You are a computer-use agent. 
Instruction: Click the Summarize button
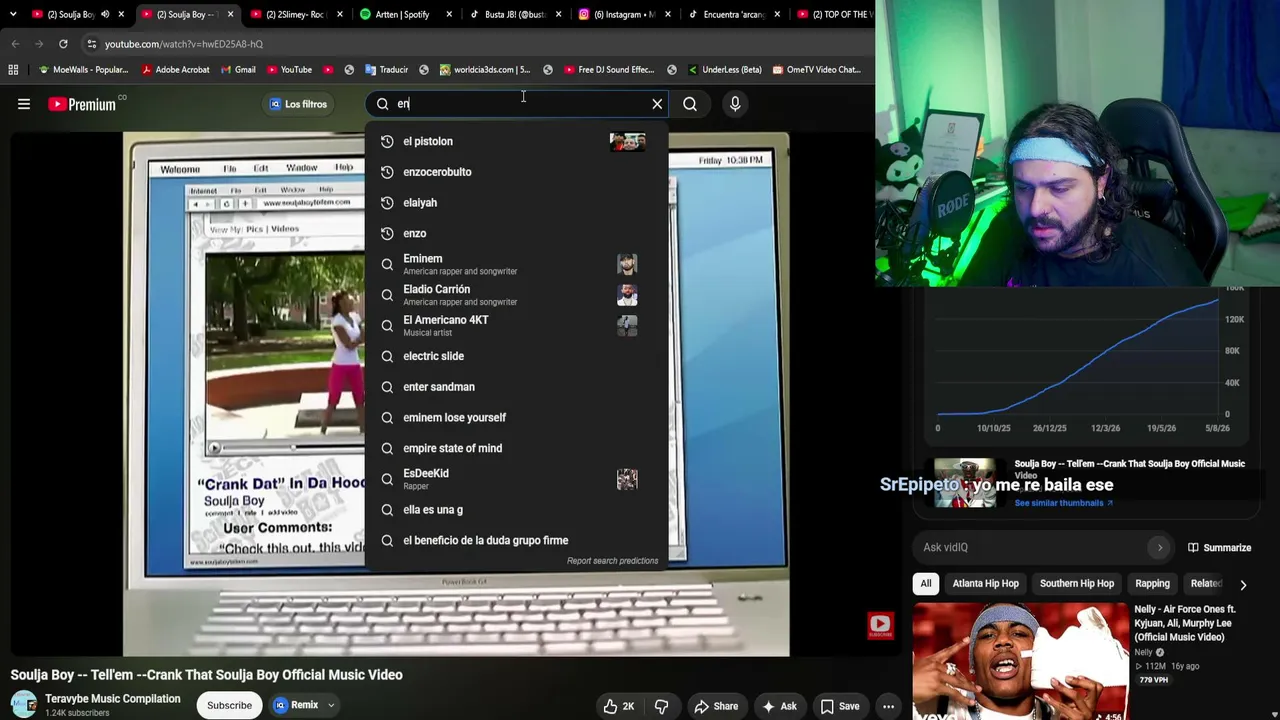(1219, 548)
